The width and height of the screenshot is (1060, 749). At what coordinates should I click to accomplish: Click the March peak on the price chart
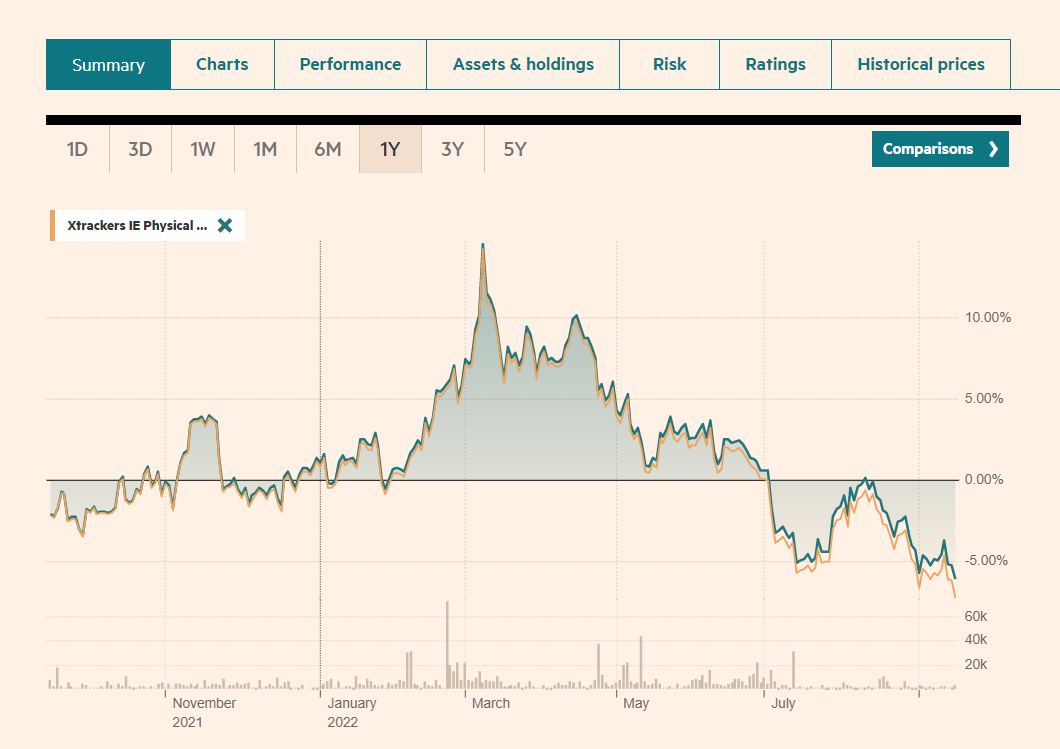click(483, 245)
